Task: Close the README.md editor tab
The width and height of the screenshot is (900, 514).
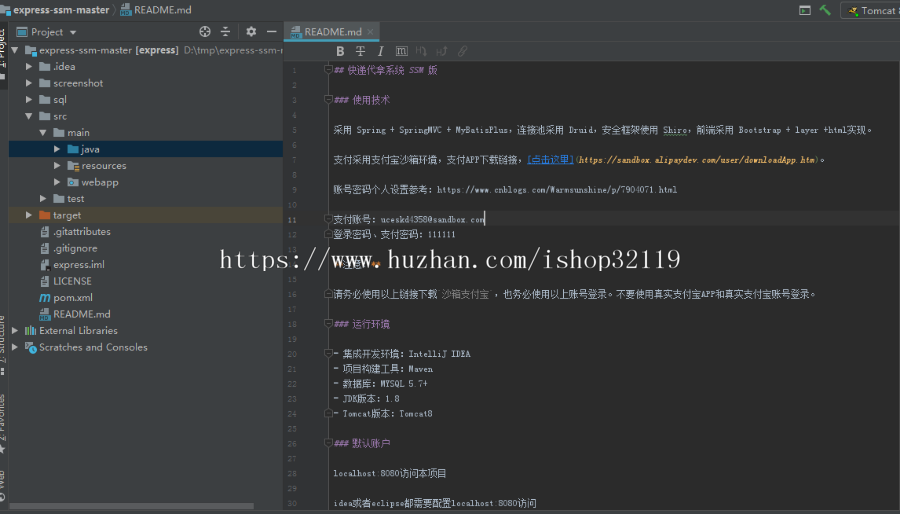Action: [x=371, y=32]
